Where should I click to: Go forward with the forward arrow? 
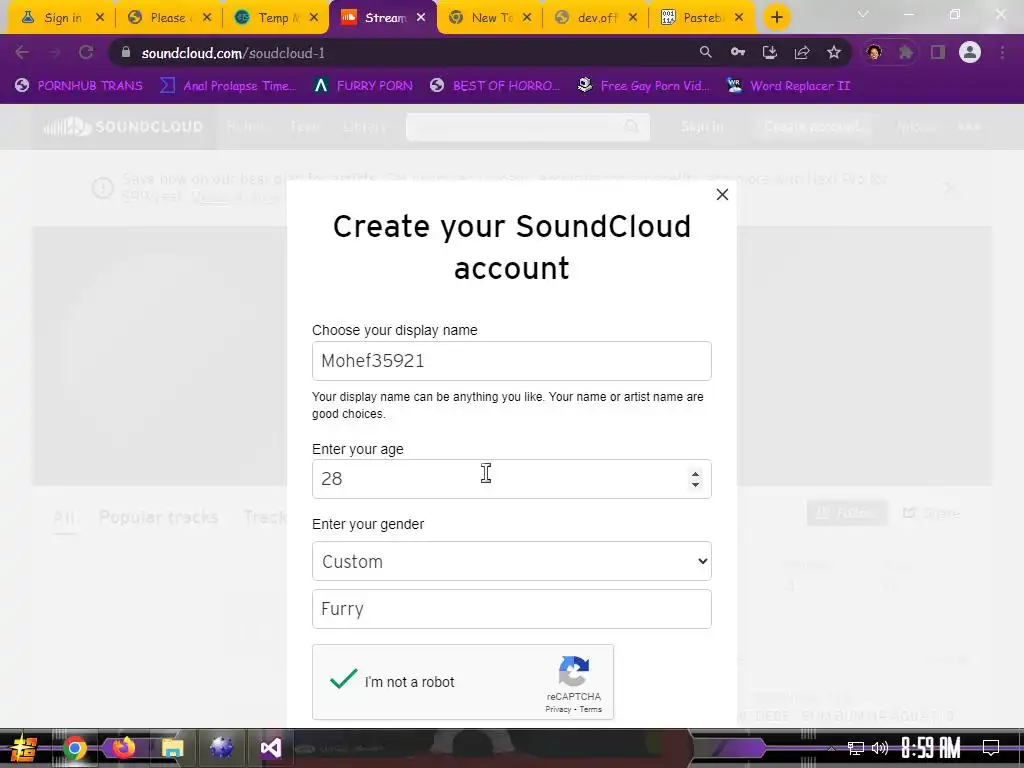pos(54,52)
